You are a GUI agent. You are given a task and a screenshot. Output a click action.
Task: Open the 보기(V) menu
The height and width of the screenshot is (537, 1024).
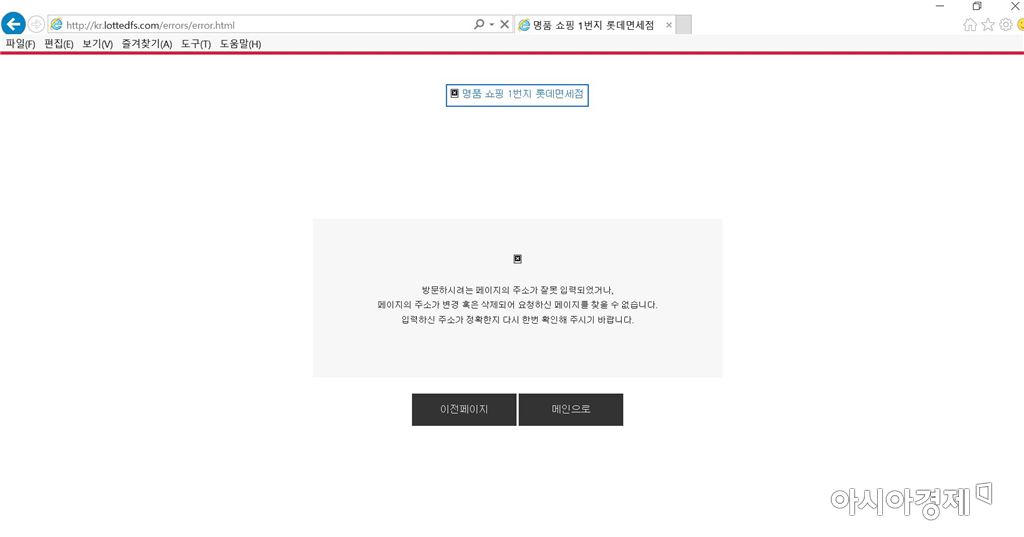97,44
